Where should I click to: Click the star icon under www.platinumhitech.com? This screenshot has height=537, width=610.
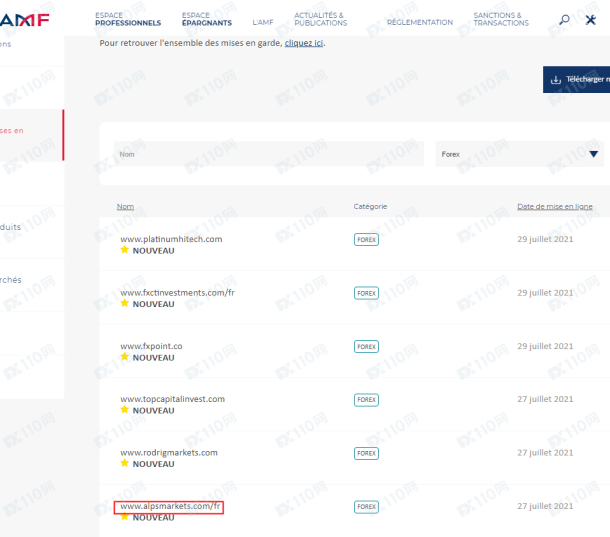(124, 249)
